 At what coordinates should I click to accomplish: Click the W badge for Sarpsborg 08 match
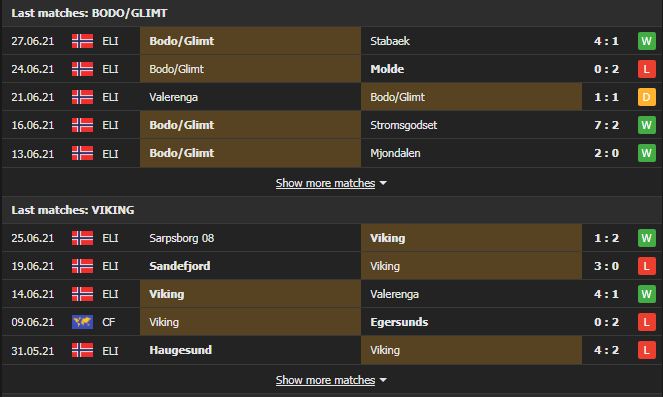click(x=646, y=238)
